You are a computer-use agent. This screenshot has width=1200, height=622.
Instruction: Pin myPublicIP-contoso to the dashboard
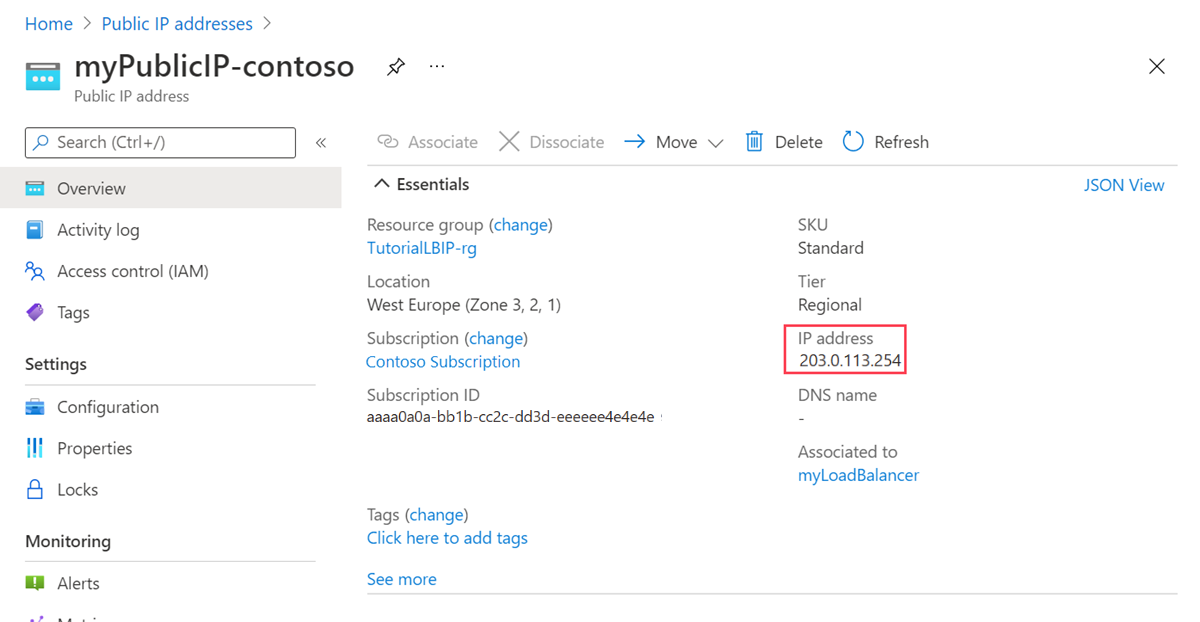(395, 66)
